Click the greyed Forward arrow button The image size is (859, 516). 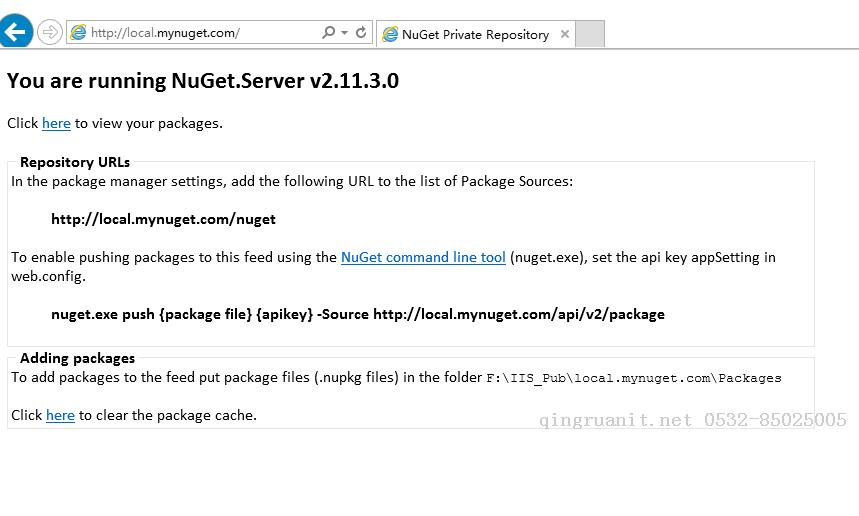pyautogui.click(x=49, y=32)
